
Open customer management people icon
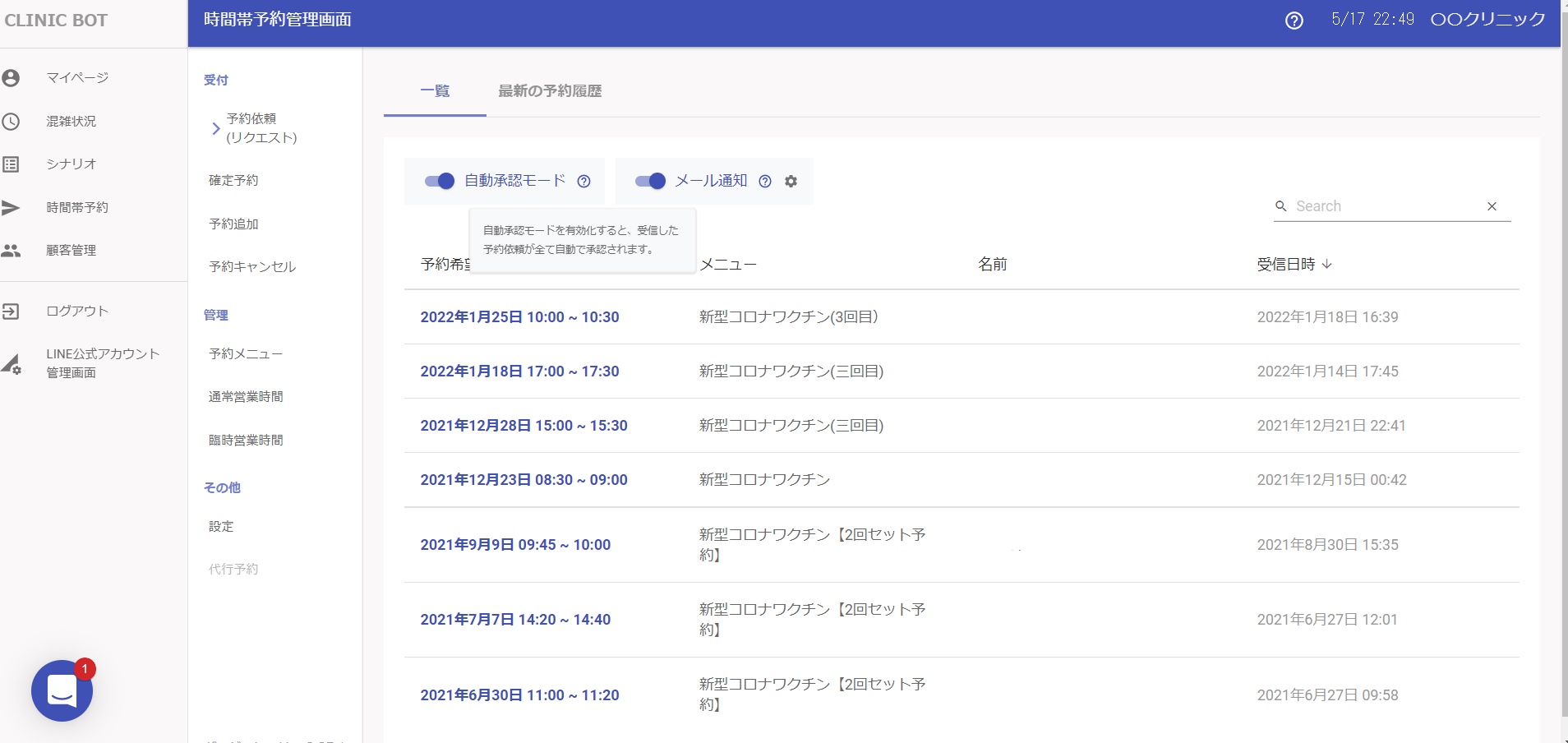[11, 251]
